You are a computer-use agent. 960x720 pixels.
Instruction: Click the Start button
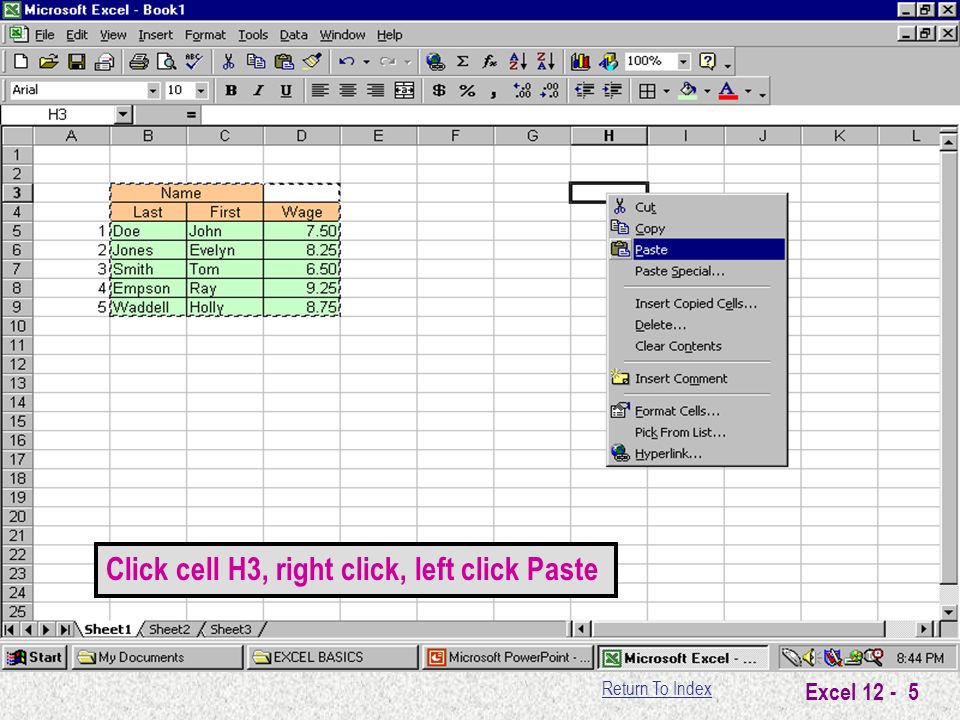pos(34,658)
